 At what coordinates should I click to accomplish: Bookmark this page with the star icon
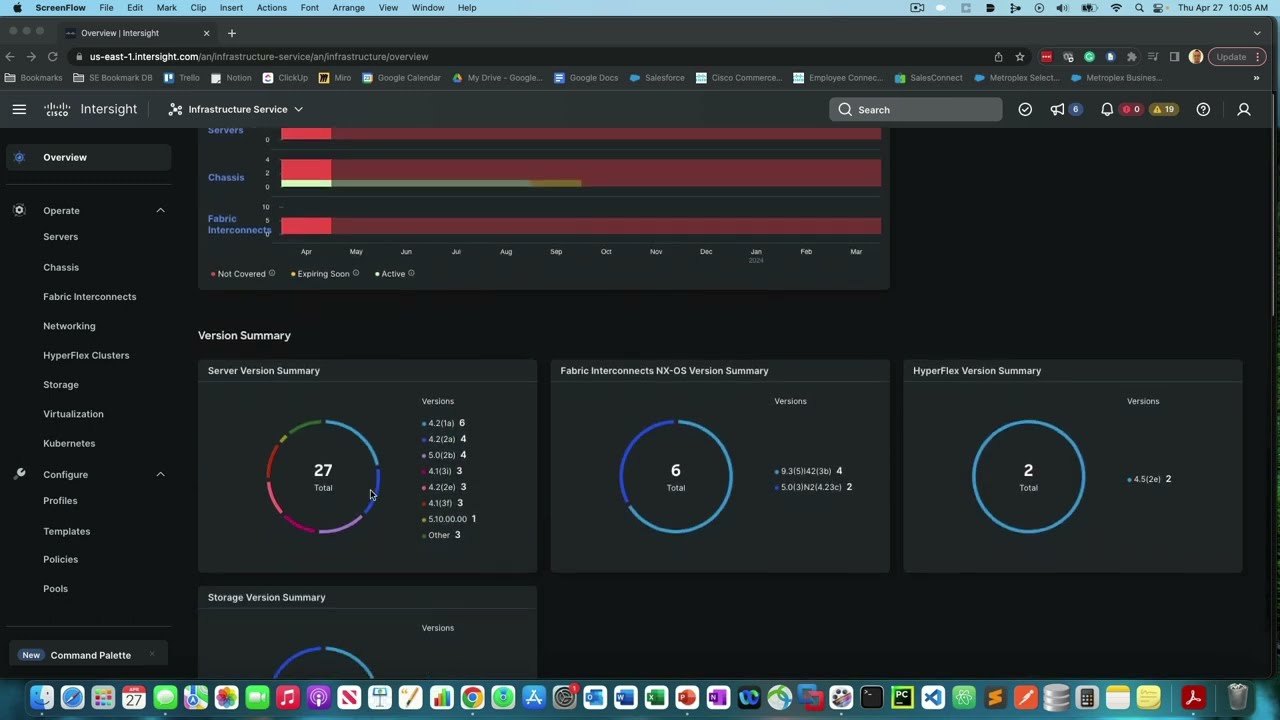(x=1019, y=57)
